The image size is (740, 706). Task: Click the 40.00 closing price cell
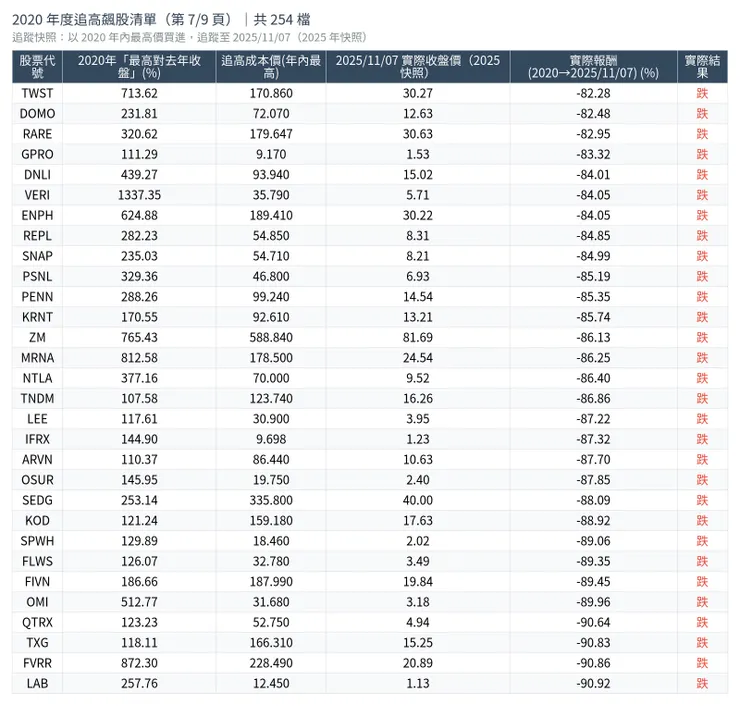coord(418,500)
